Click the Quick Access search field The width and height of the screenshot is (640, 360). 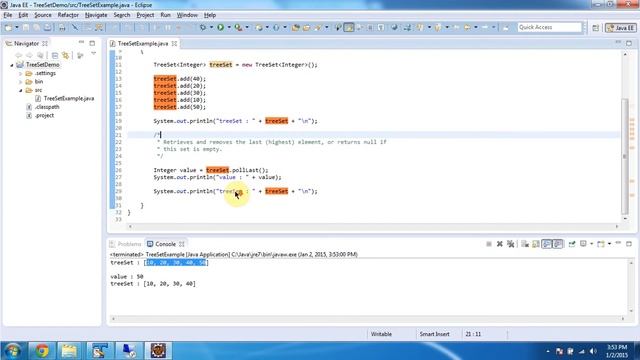pos(549,27)
